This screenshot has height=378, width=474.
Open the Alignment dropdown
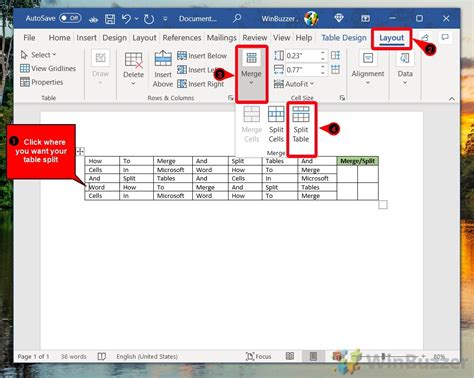tap(368, 69)
